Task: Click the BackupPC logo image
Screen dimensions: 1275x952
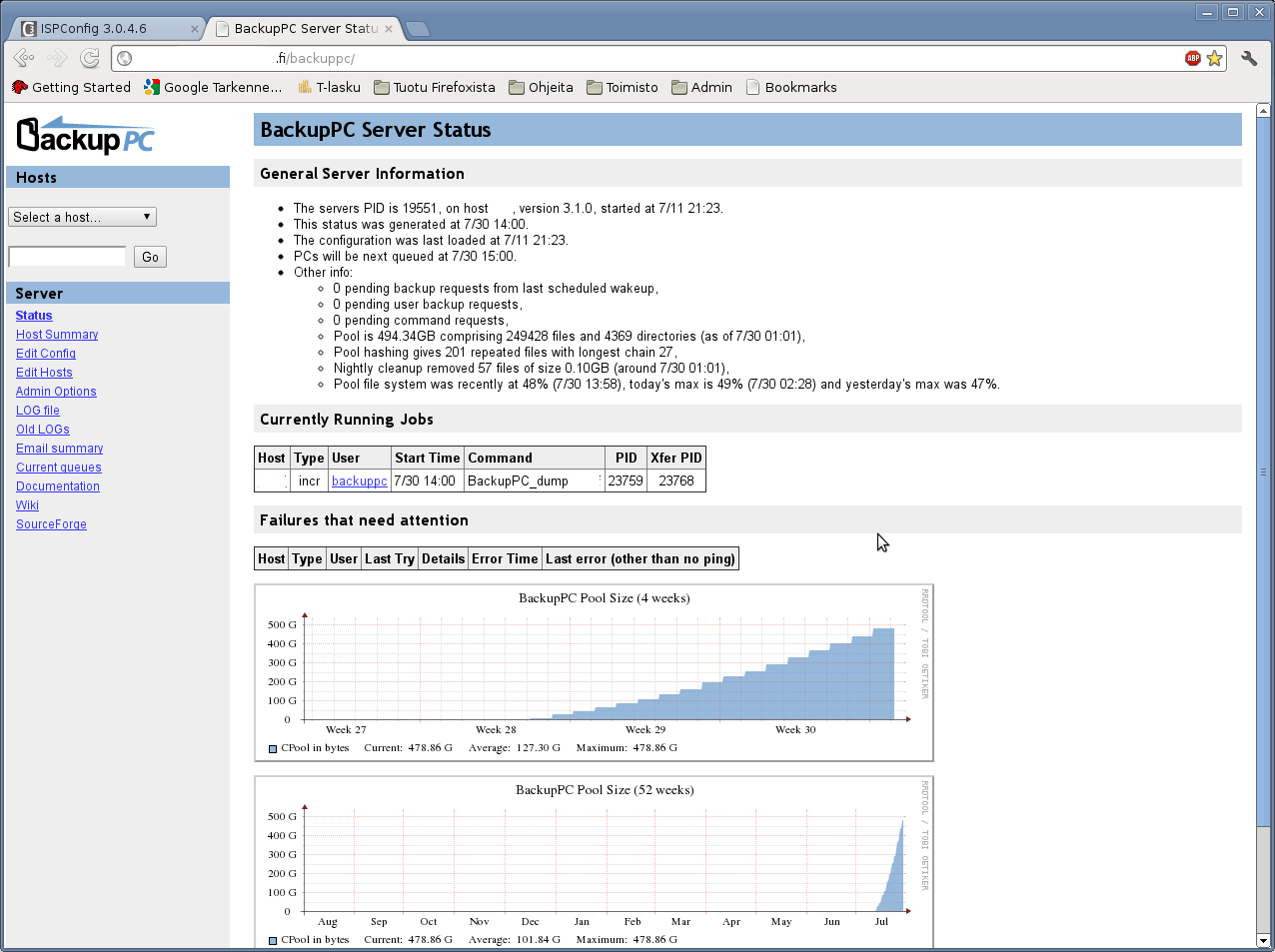Action: pos(86,136)
